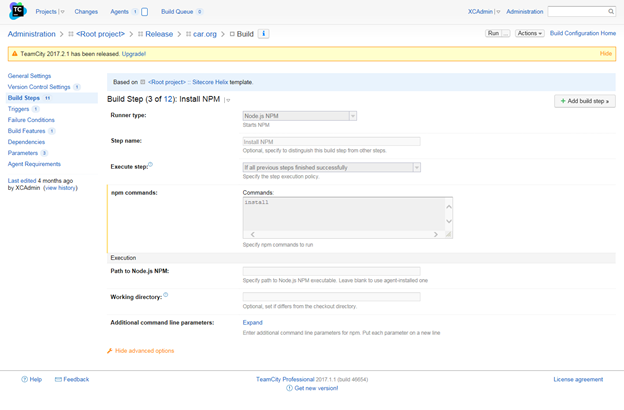Open the Release project breadcrumb
Viewport: 624px width, 410px height.
(159, 34)
